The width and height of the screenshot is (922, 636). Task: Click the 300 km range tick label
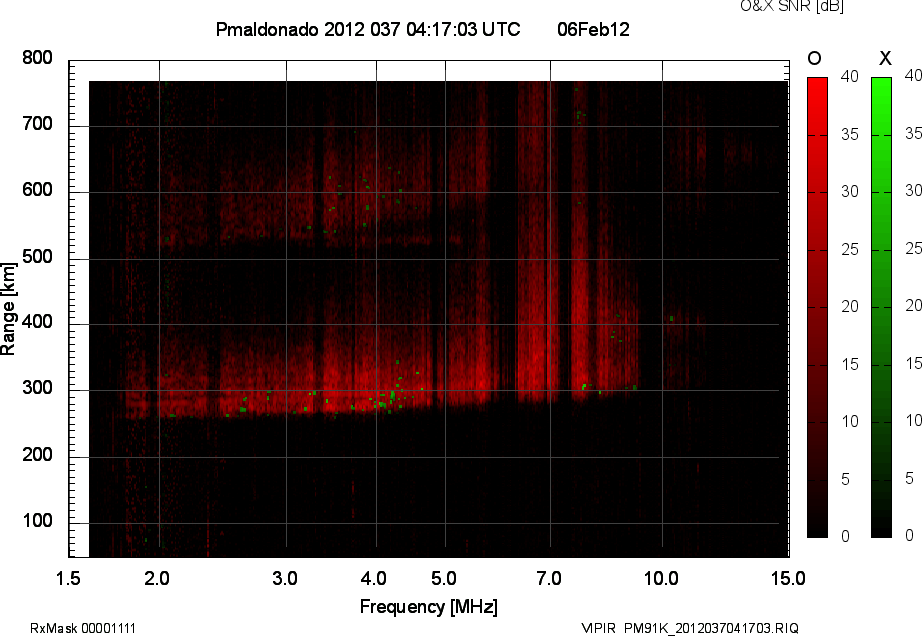[x=37, y=389]
